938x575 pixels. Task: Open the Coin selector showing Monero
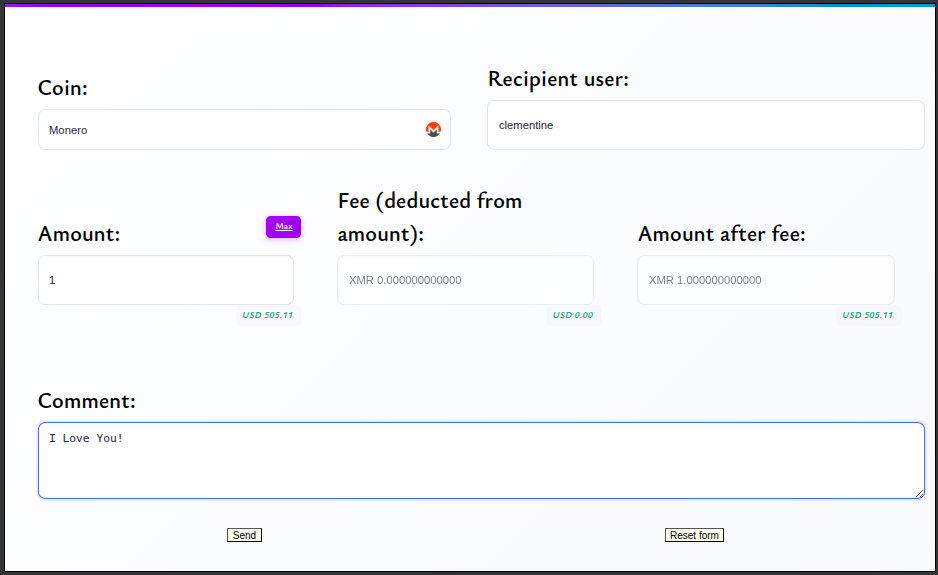tap(230, 130)
